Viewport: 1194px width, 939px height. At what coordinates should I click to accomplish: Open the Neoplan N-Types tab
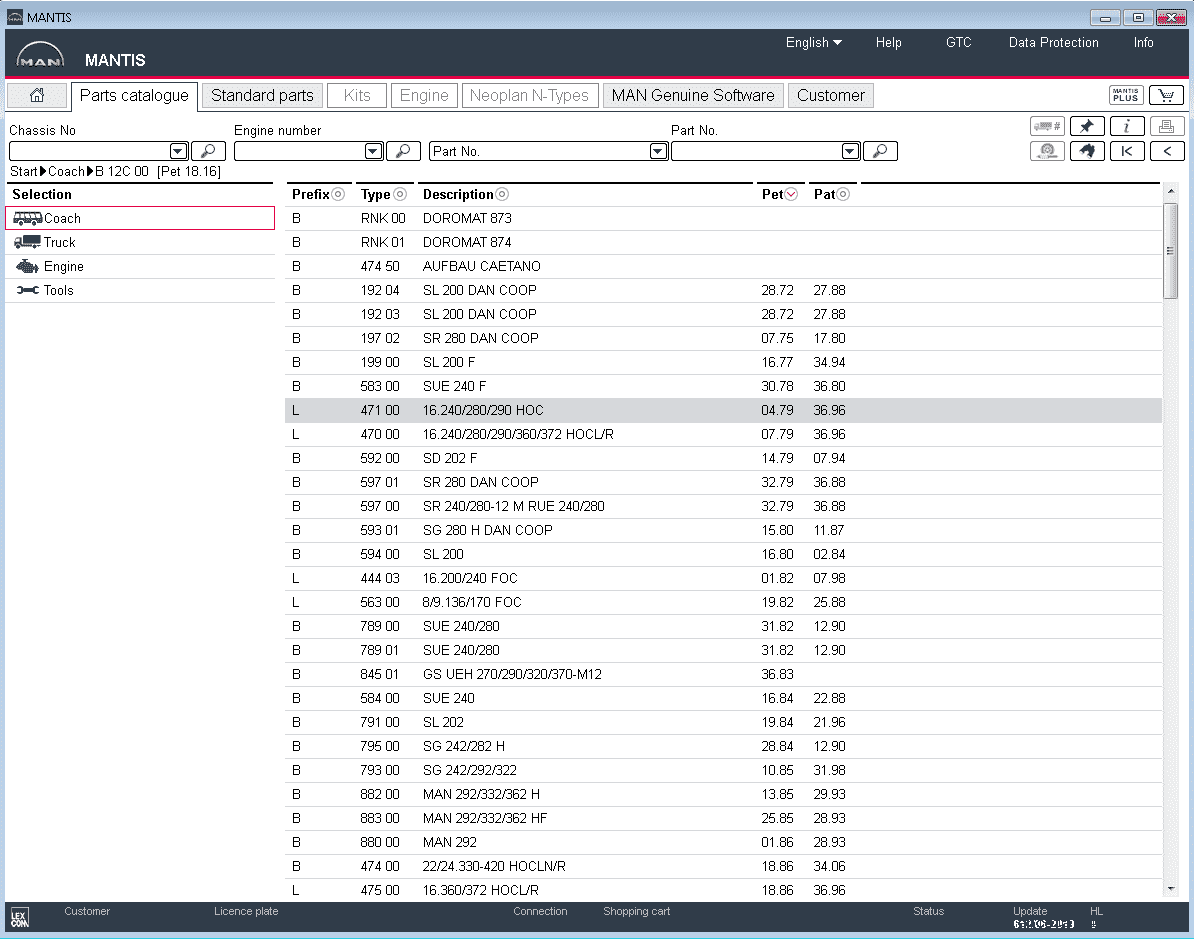pos(529,95)
